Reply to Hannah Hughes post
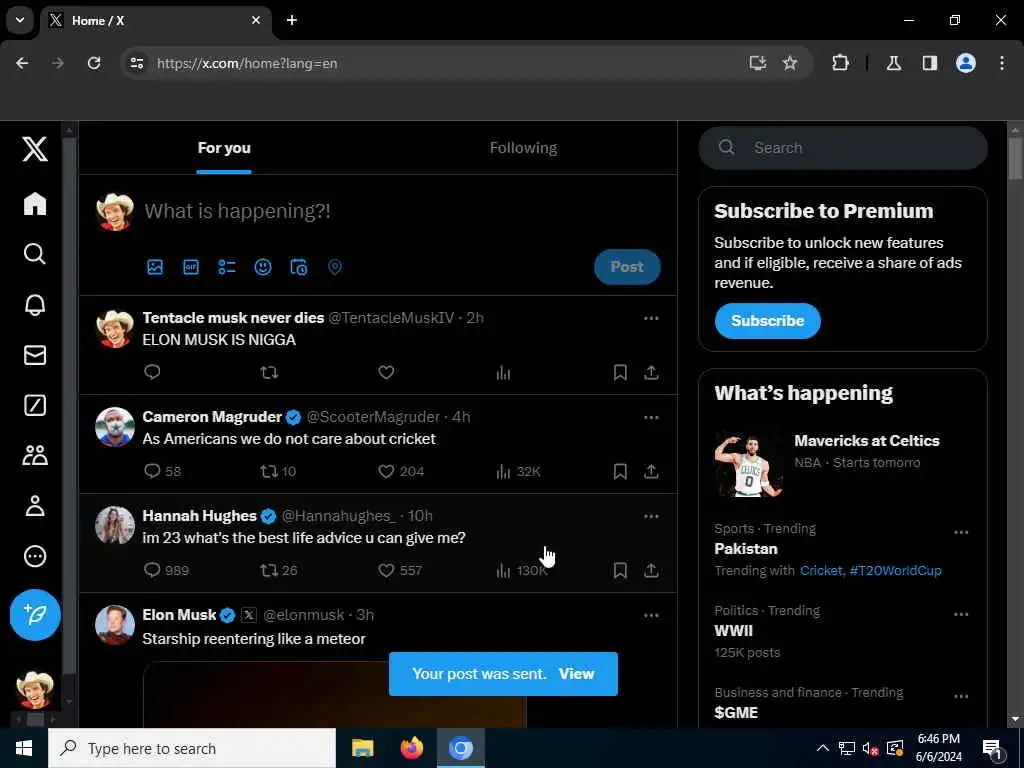 (152, 570)
